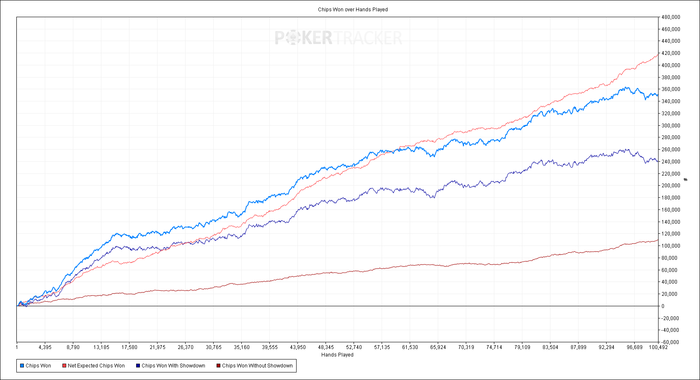Click the x-axis label '79,109'
The image size is (700, 380).
pyautogui.click(x=522, y=347)
